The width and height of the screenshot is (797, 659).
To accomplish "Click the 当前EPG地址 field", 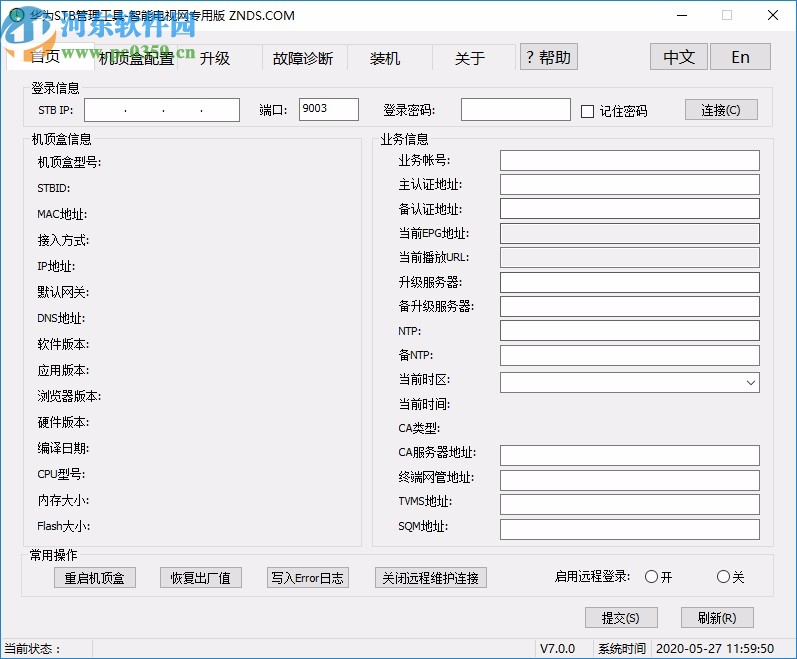I will tap(629, 233).
